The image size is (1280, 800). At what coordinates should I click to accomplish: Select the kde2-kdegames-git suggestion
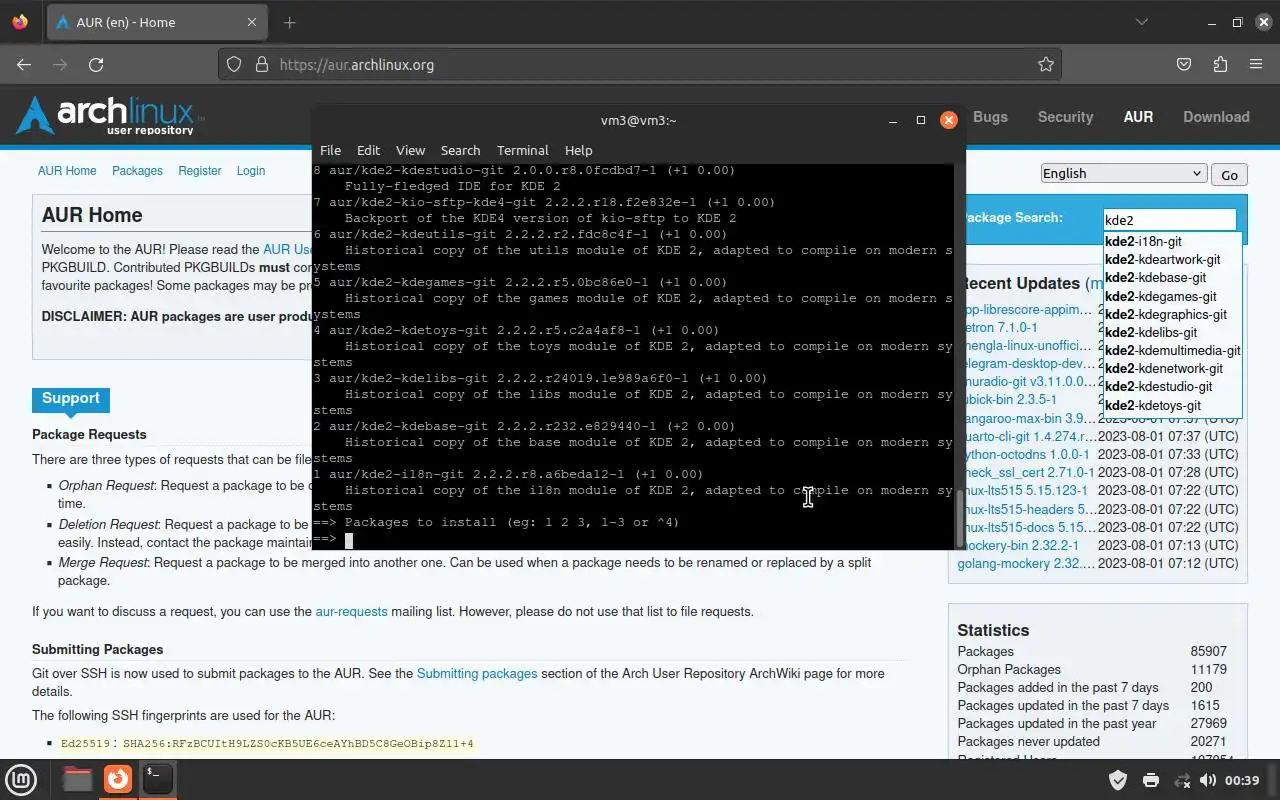click(x=1172, y=296)
